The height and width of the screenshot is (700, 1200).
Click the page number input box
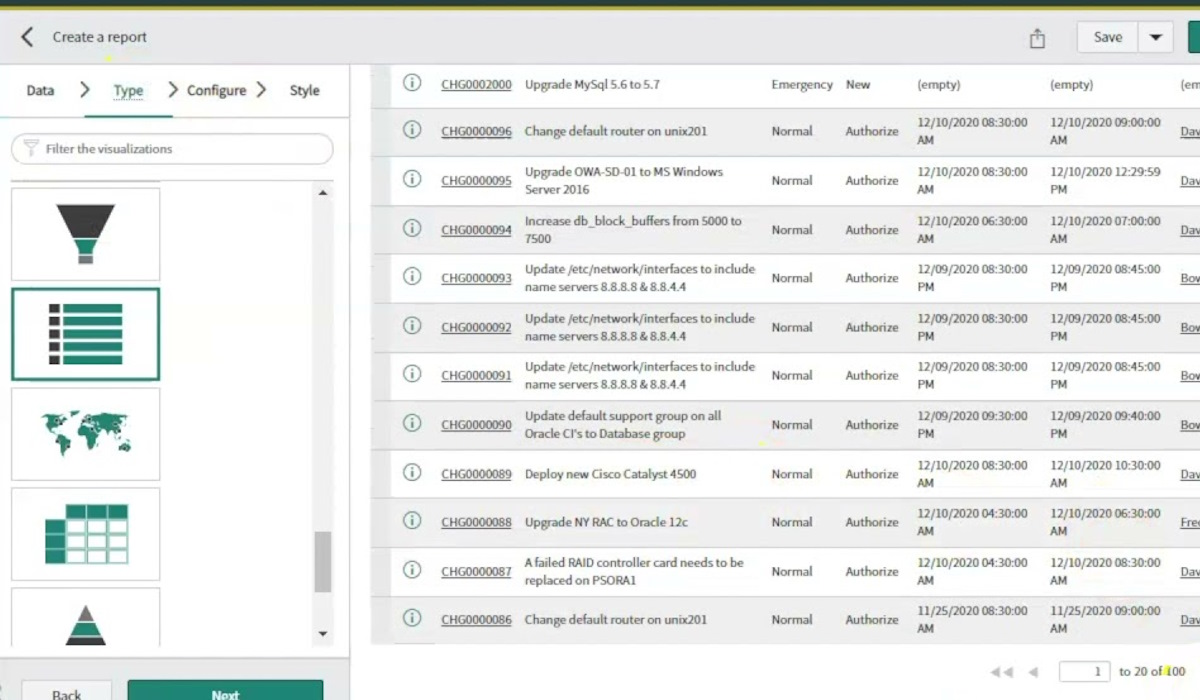point(1084,672)
